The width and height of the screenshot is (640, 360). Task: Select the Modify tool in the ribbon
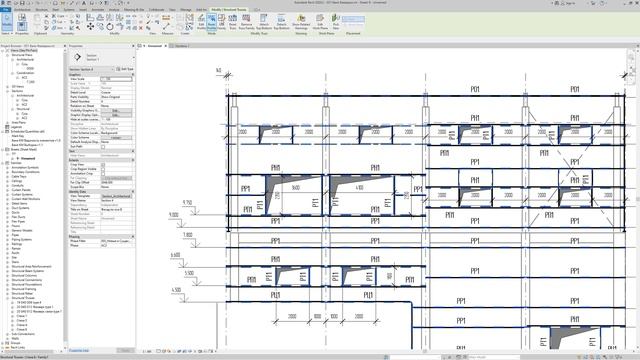[7, 22]
